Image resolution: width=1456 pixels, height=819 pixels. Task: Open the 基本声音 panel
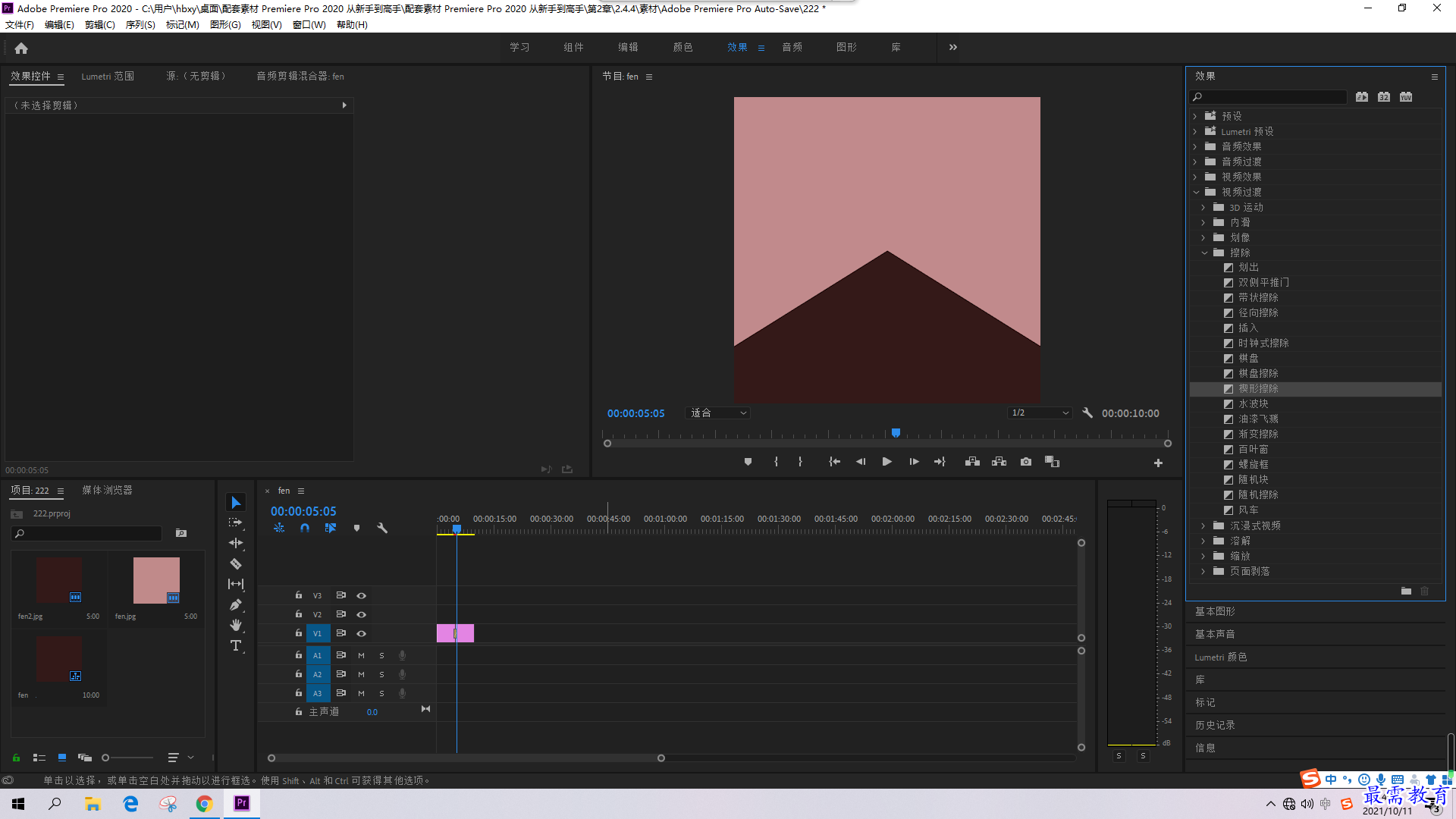coord(1215,634)
